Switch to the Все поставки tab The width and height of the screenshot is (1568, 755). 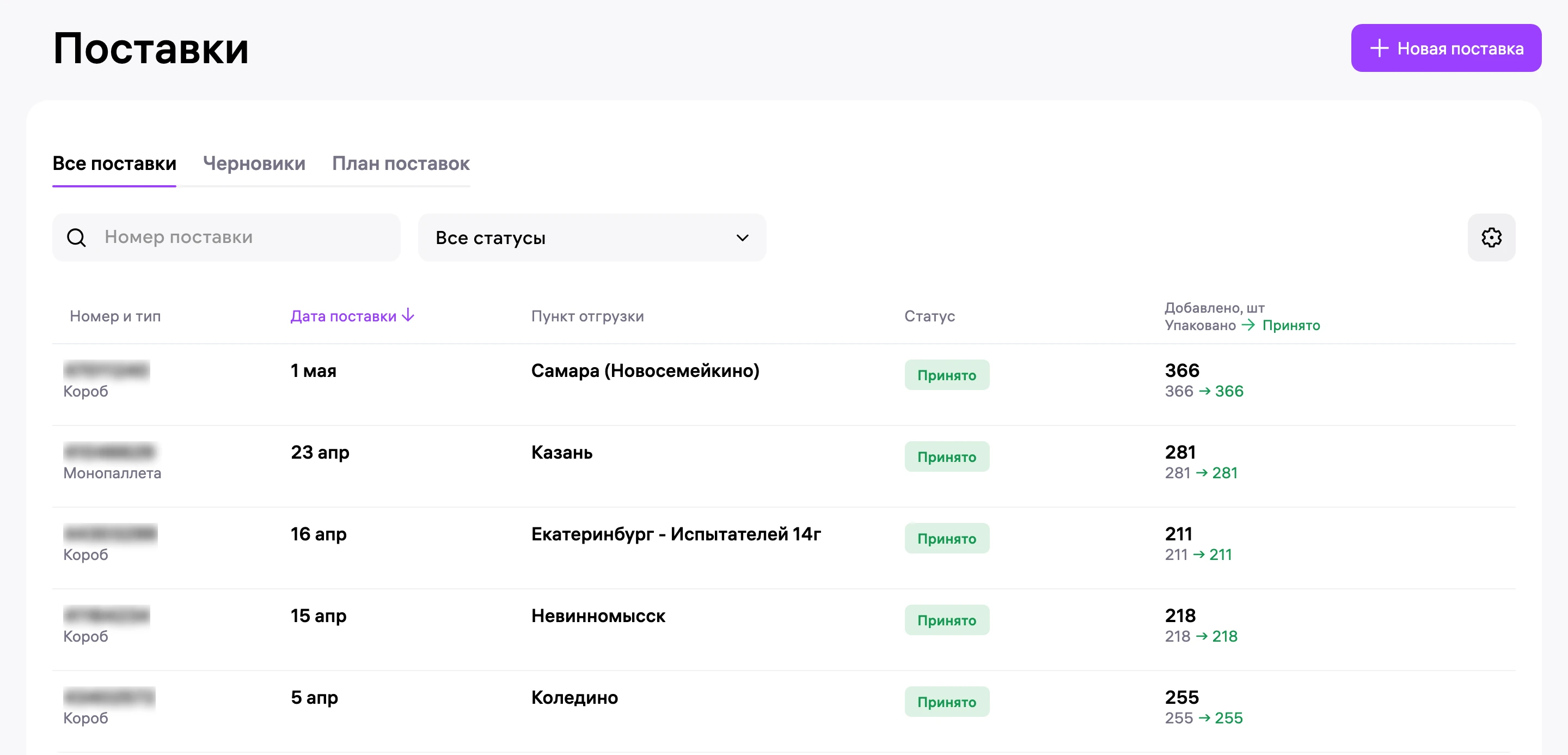(114, 164)
